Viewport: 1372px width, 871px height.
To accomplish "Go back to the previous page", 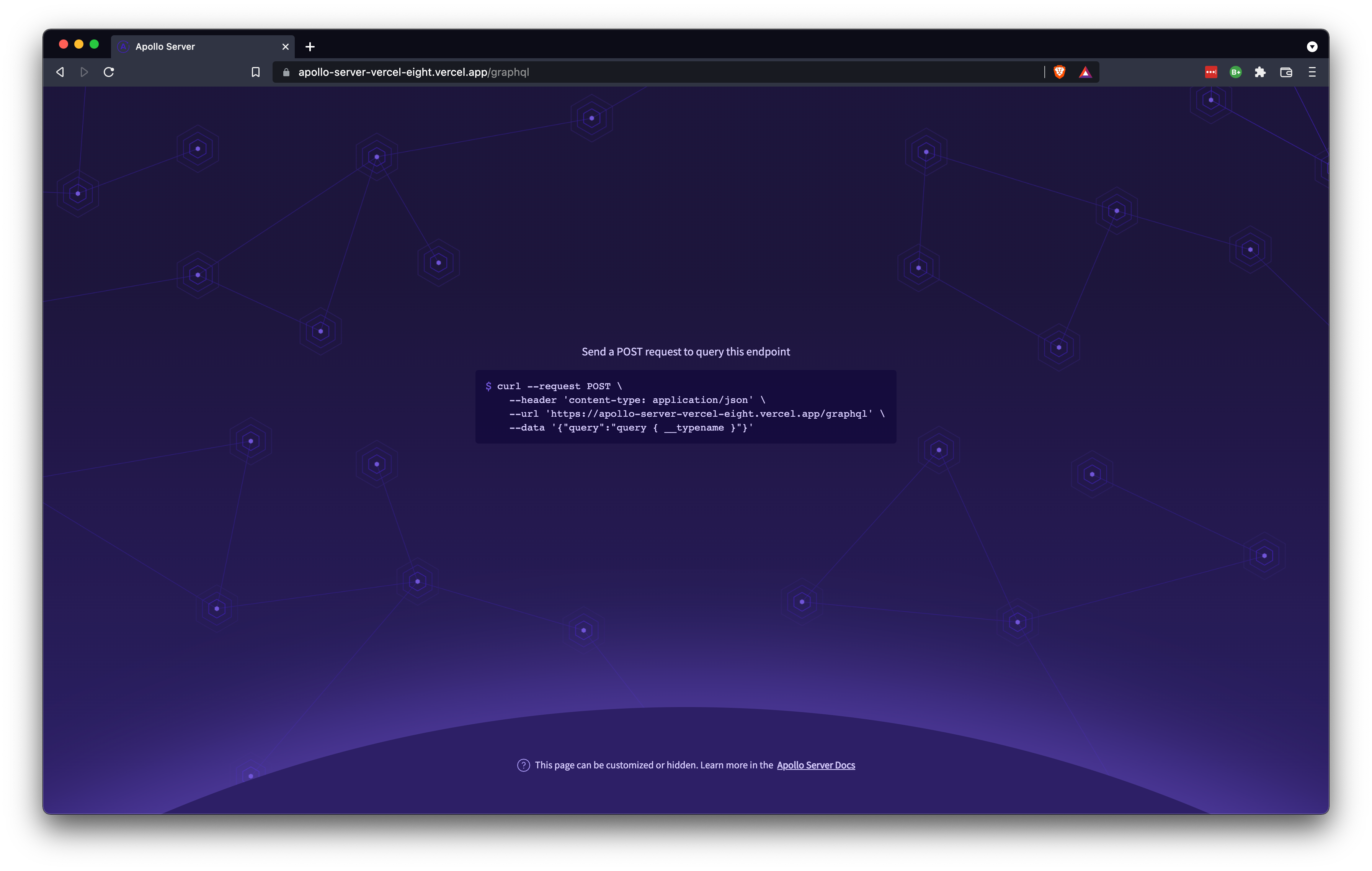I will 60,72.
